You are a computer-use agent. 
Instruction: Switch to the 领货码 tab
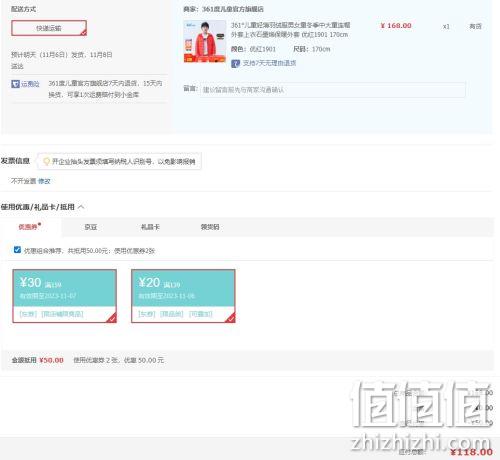[x=210, y=227]
